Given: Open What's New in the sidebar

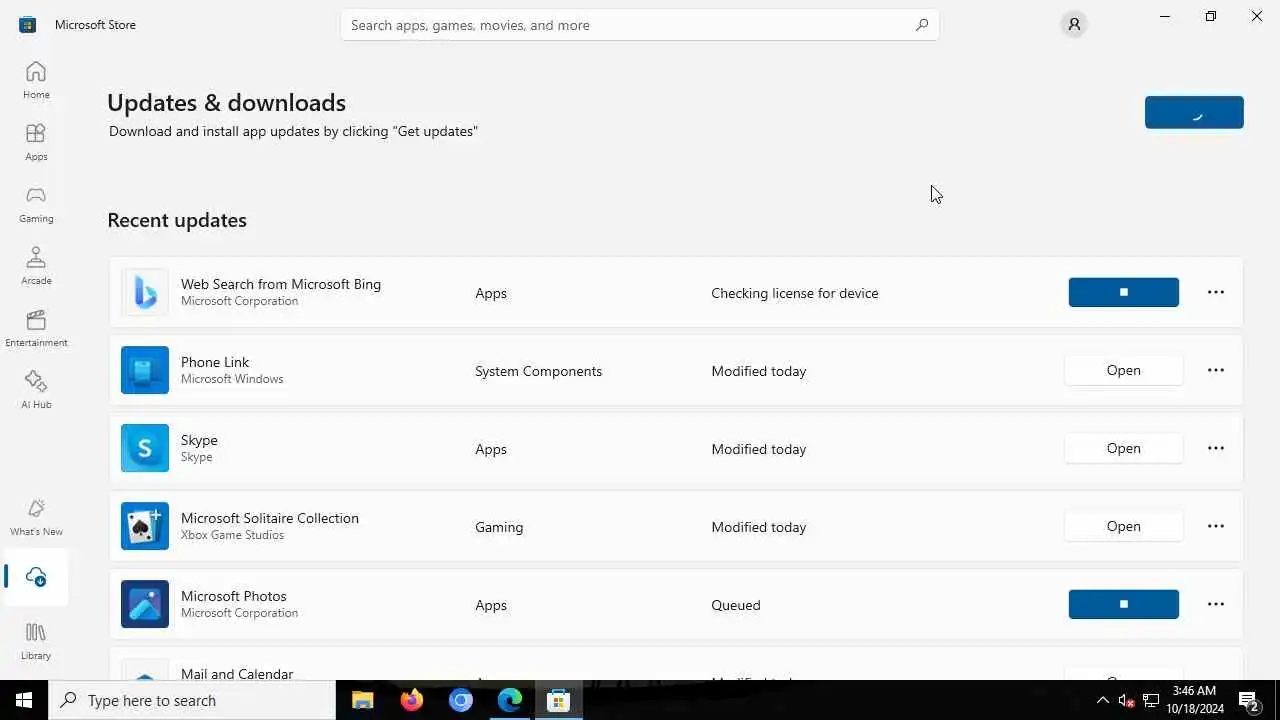Looking at the screenshot, I should 36,517.
